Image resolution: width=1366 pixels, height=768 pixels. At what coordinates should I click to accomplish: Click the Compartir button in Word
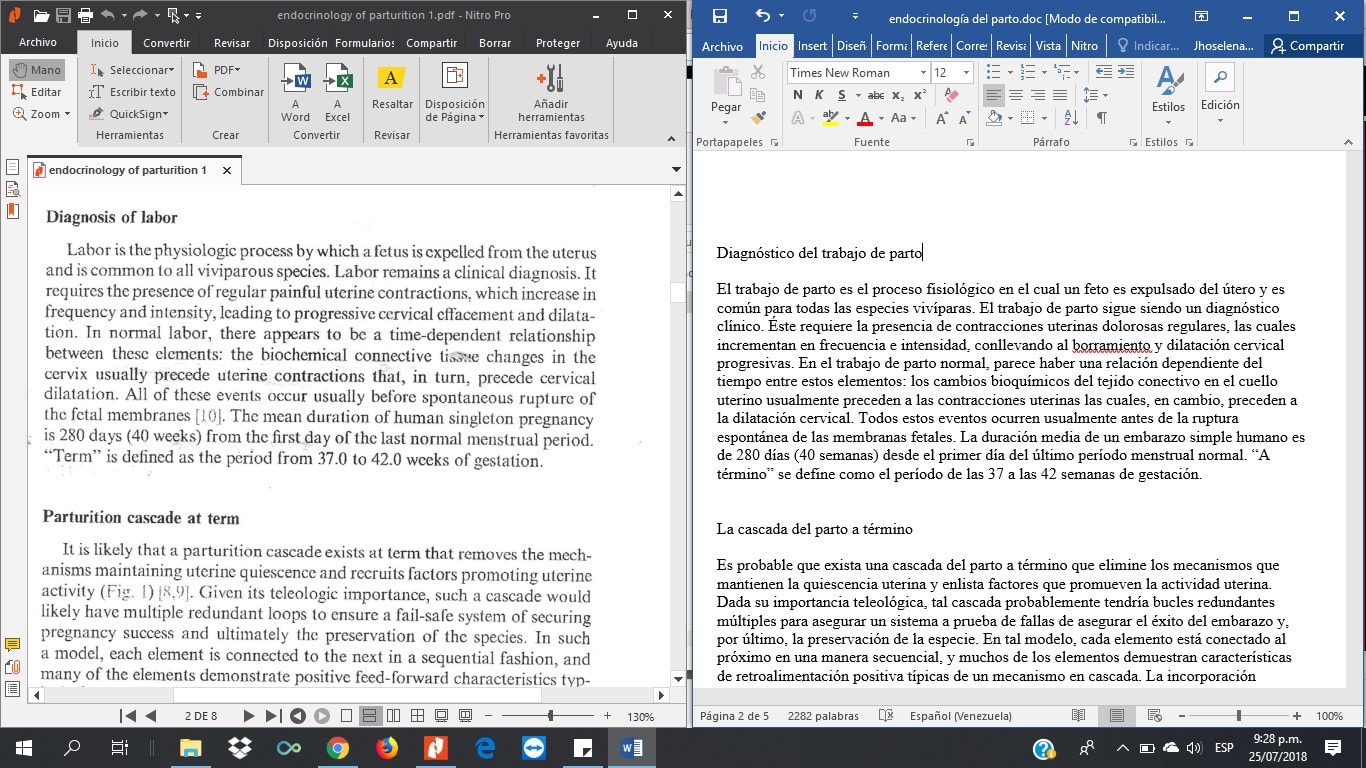1307,46
